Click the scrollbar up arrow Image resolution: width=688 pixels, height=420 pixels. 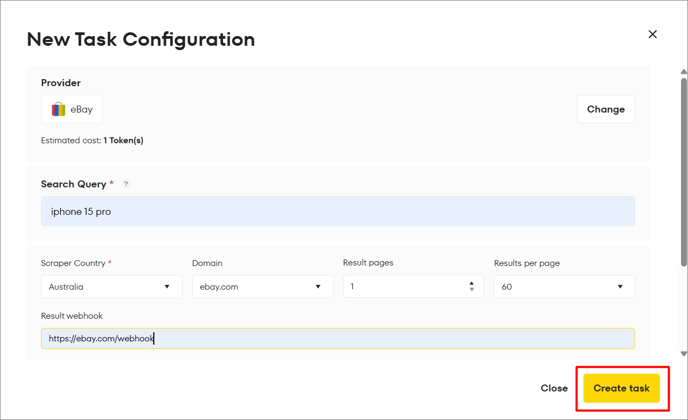click(x=684, y=72)
